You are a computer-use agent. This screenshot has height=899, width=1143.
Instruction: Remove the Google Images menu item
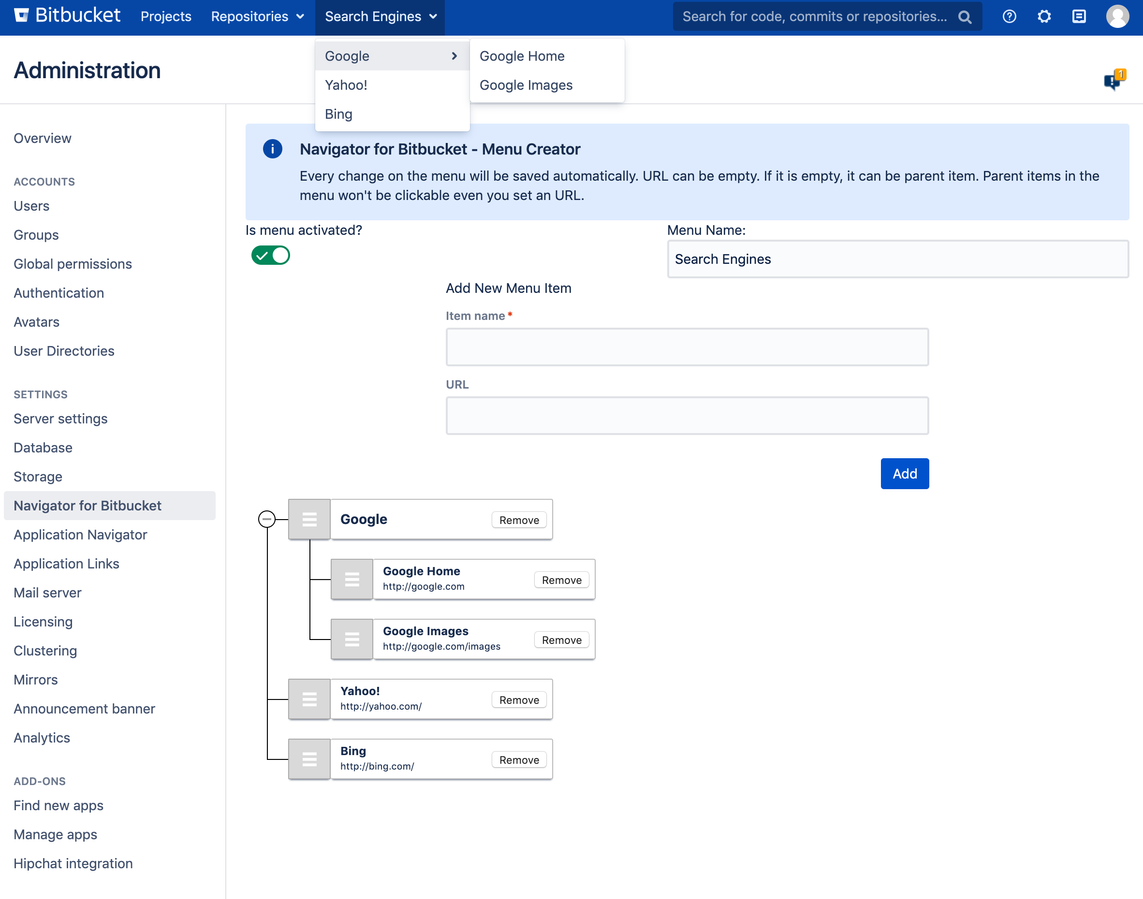click(561, 640)
